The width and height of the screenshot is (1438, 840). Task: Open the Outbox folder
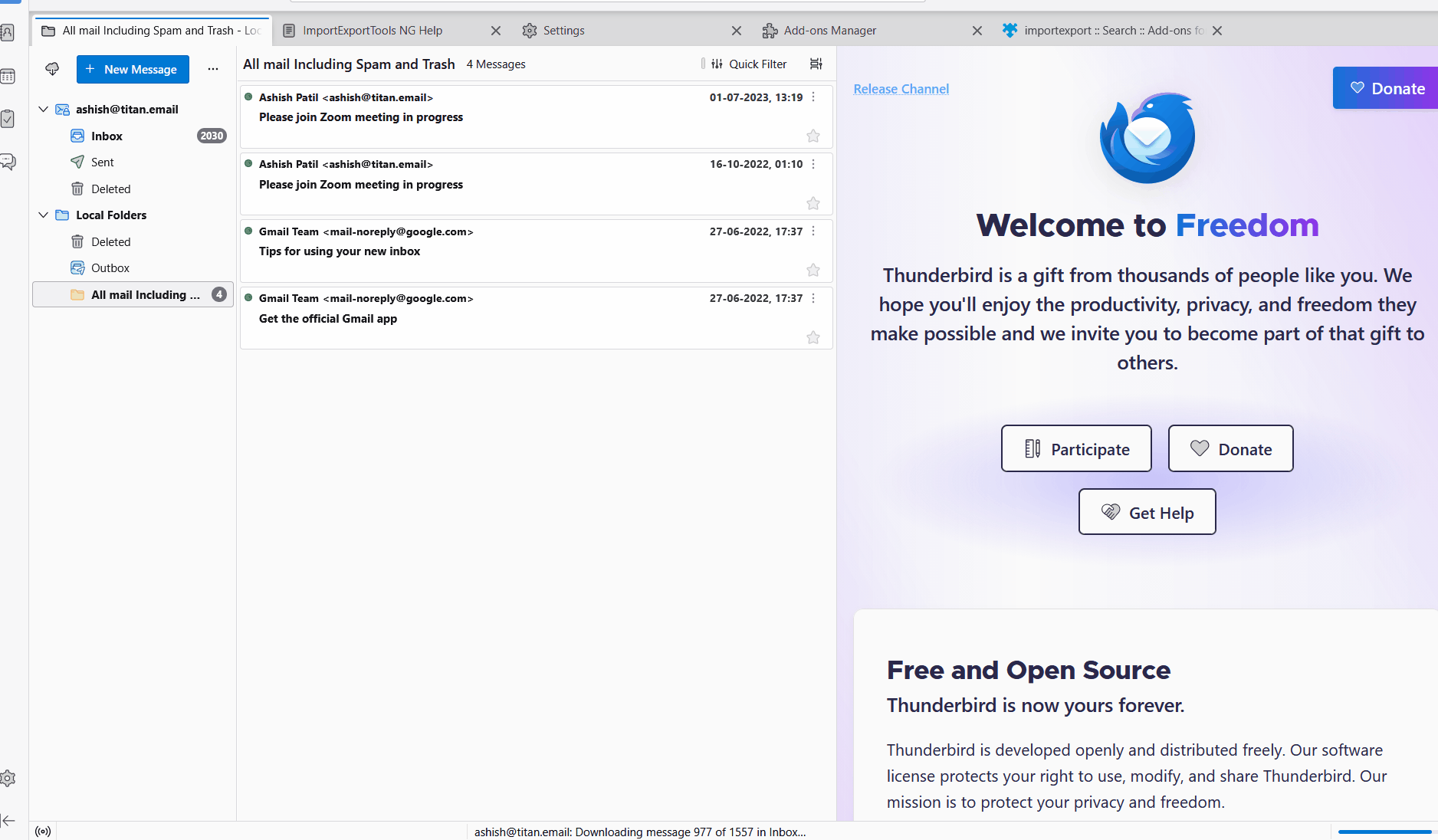(x=133, y=268)
